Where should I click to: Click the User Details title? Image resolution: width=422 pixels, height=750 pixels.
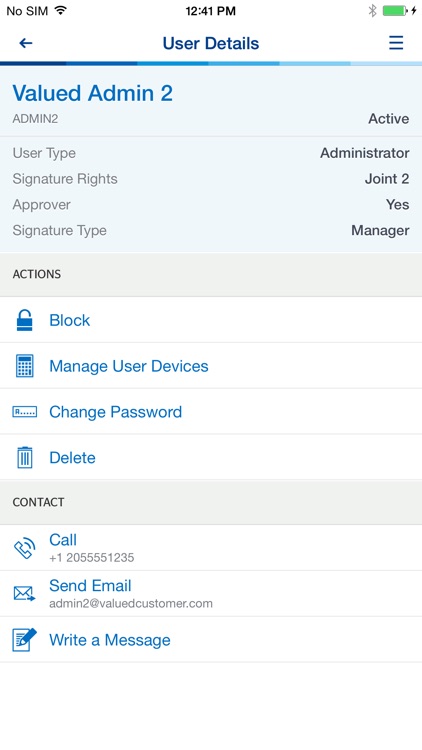click(x=211, y=44)
